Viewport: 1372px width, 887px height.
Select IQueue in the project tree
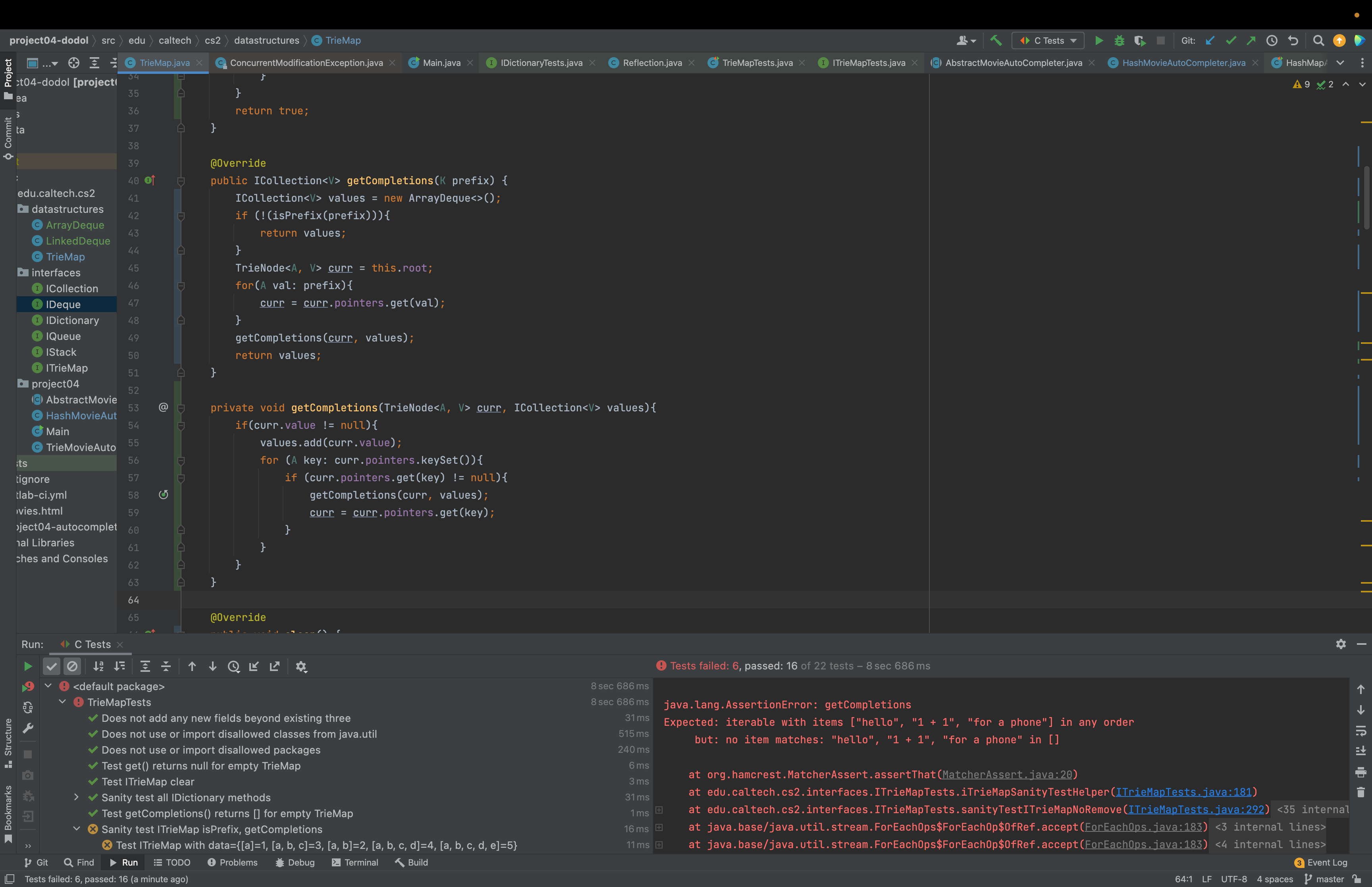(x=64, y=336)
